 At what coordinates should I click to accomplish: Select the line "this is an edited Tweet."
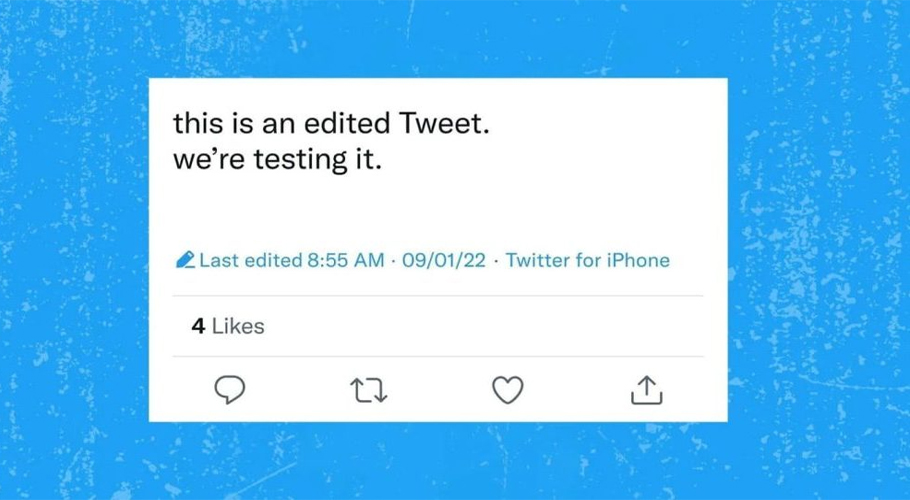331,123
